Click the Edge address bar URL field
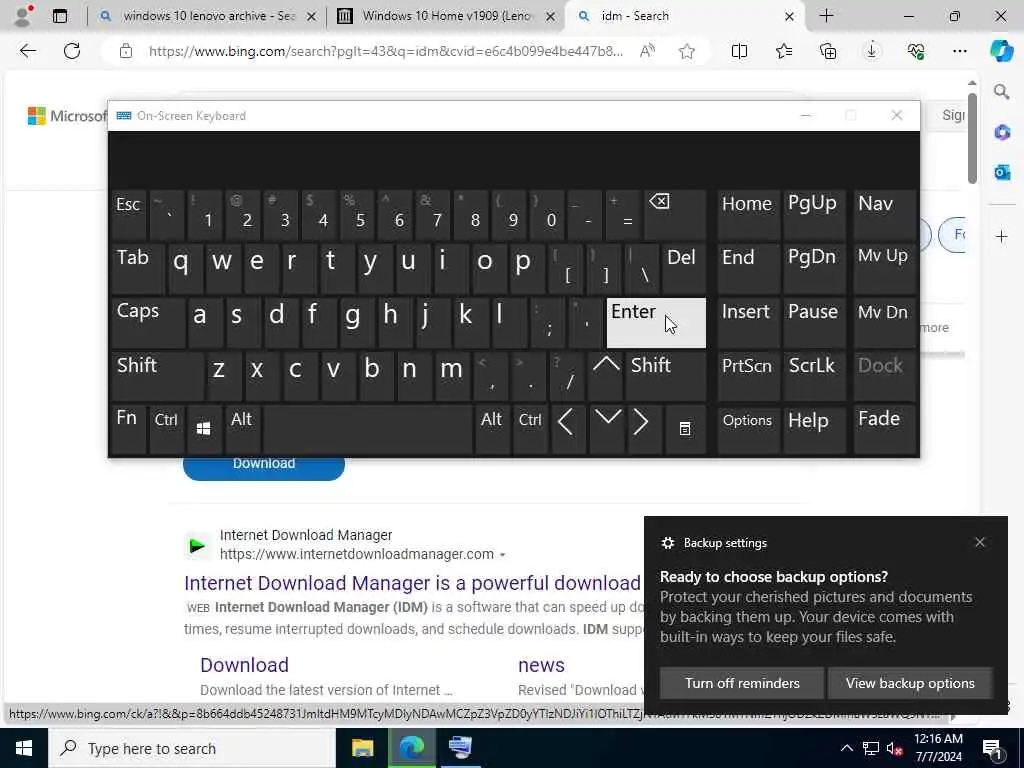 click(x=385, y=51)
